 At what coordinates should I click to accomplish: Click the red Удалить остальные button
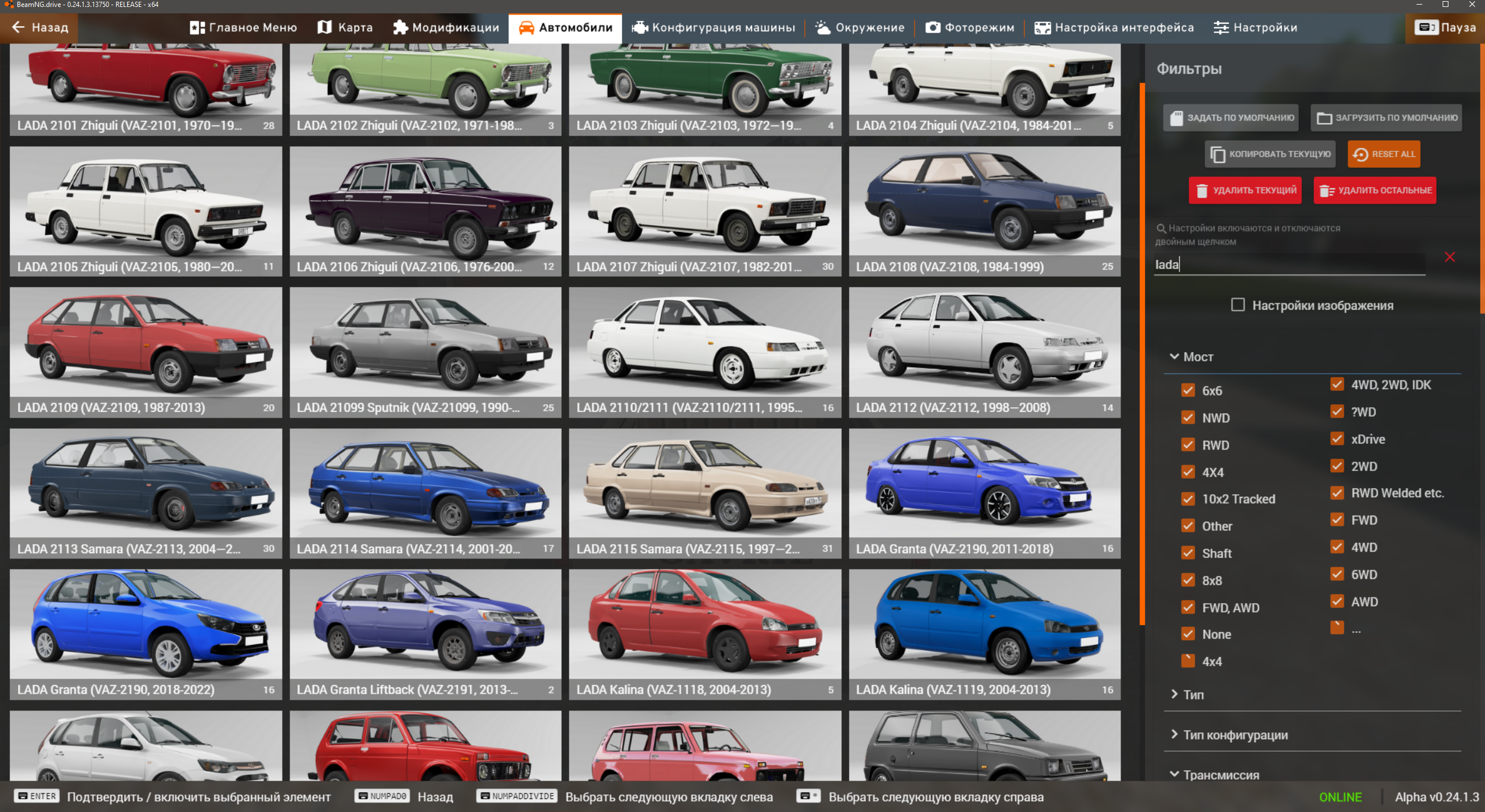[1375, 190]
